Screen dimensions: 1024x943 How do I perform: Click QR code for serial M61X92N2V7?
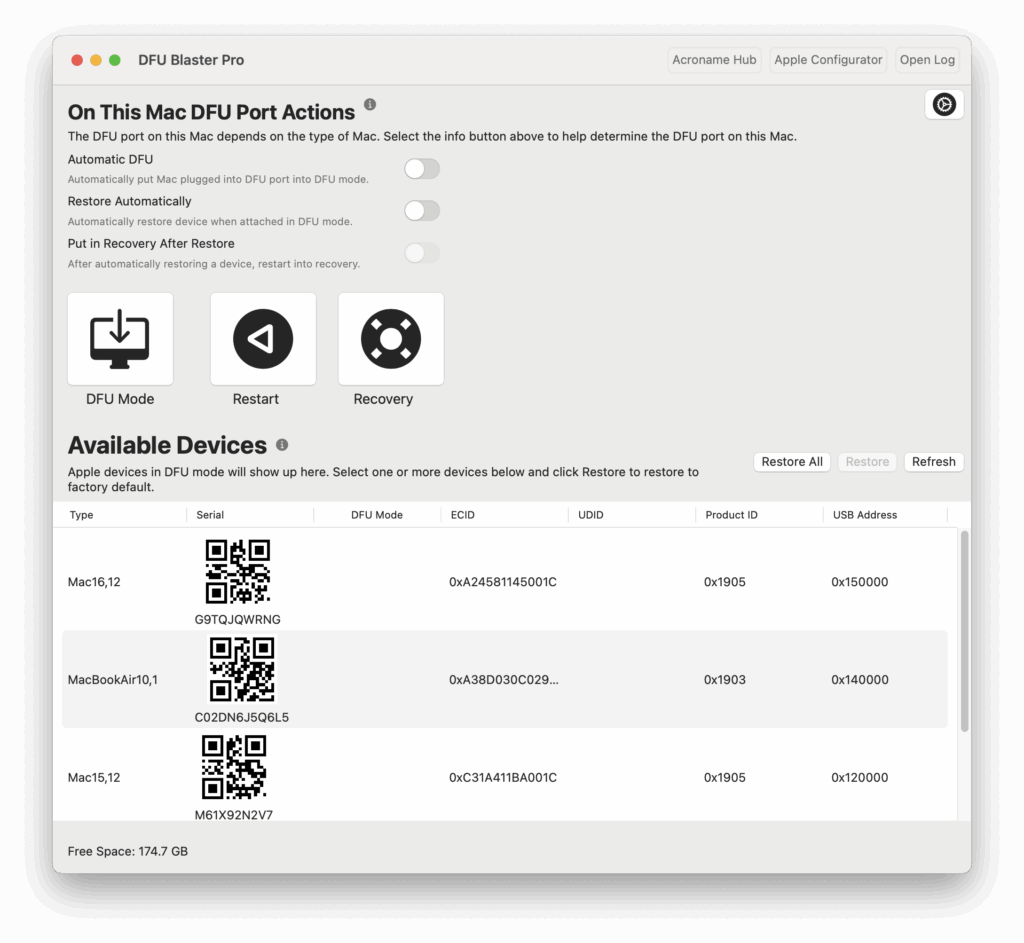[x=234, y=767]
